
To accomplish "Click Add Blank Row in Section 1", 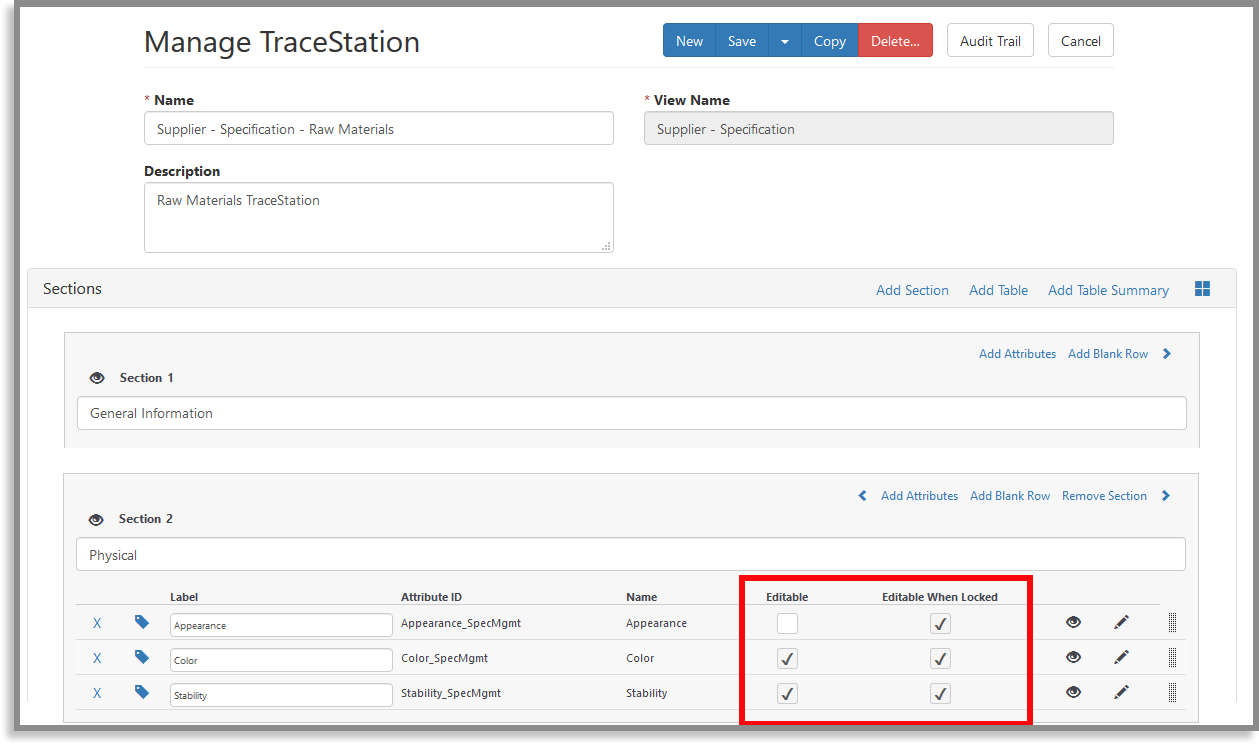I will coord(1108,354).
